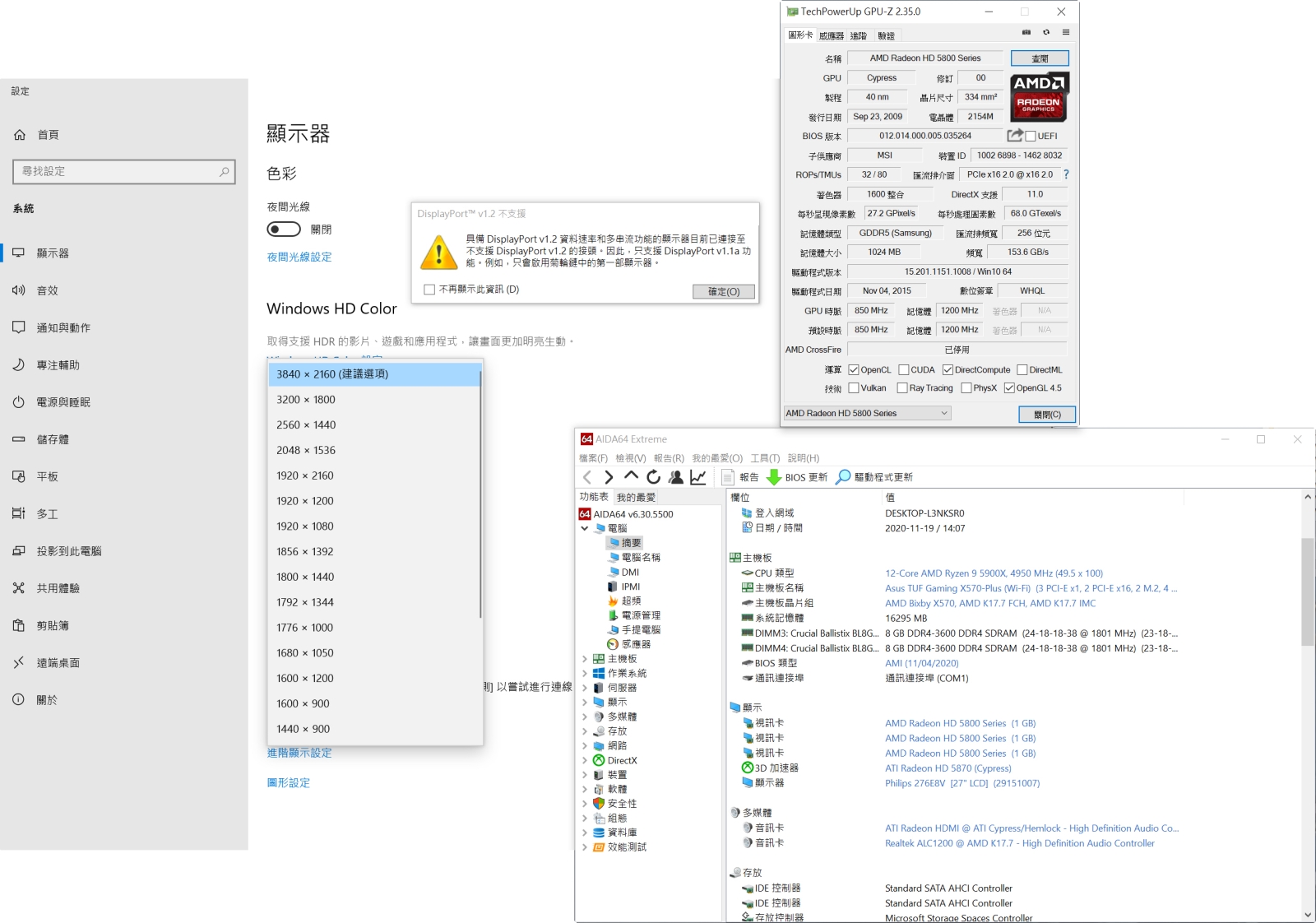Open GPU selection dropdown in GPU-Z
This screenshot has height=923, width=1316.
pos(867,413)
